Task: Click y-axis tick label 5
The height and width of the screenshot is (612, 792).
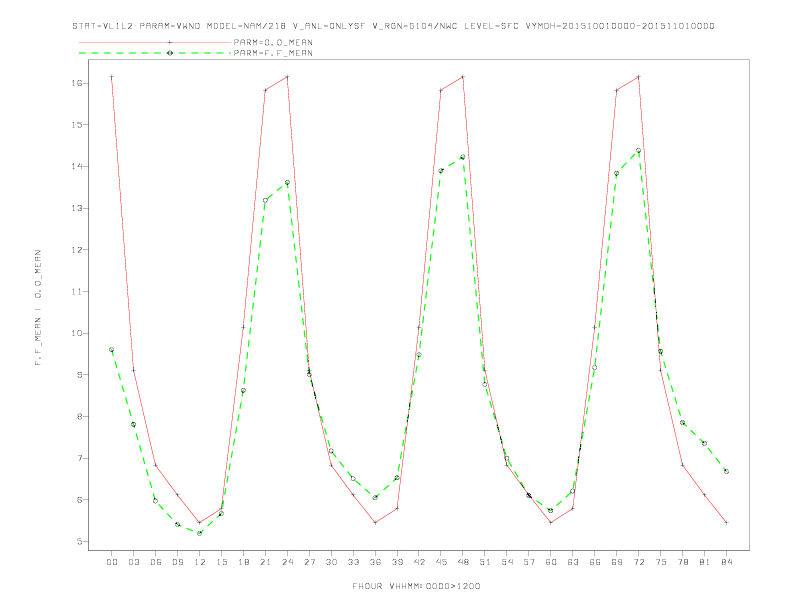Action: (x=80, y=542)
